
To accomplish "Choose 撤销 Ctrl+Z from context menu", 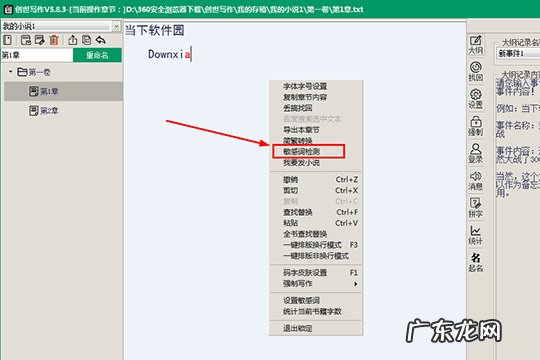I will tap(316, 179).
